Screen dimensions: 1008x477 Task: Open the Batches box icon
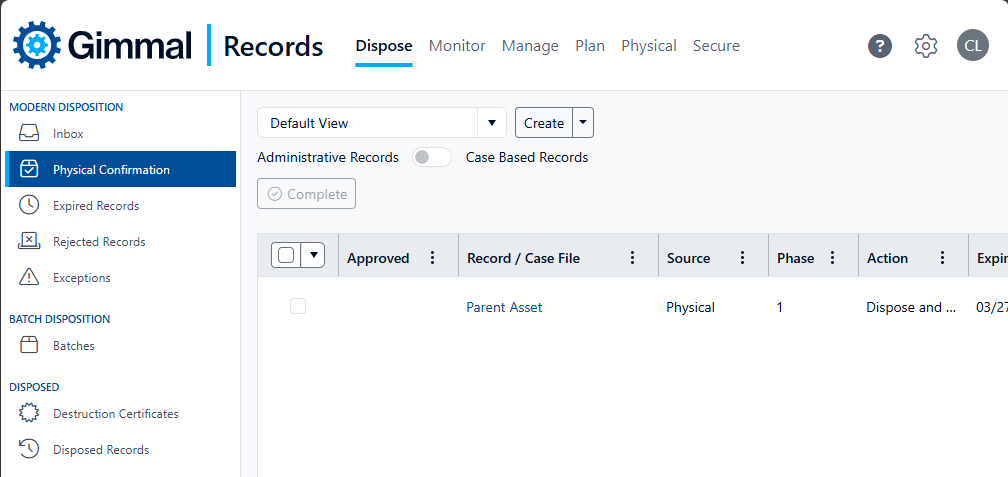pyautogui.click(x=29, y=345)
